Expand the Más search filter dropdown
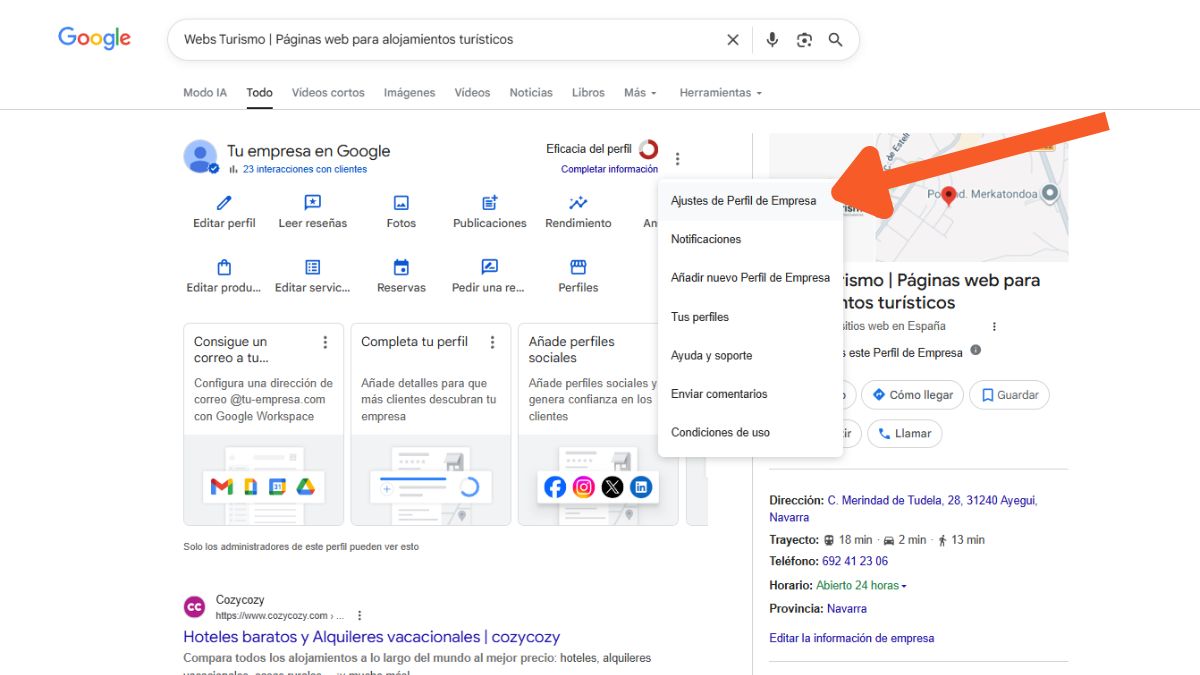 (639, 92)
